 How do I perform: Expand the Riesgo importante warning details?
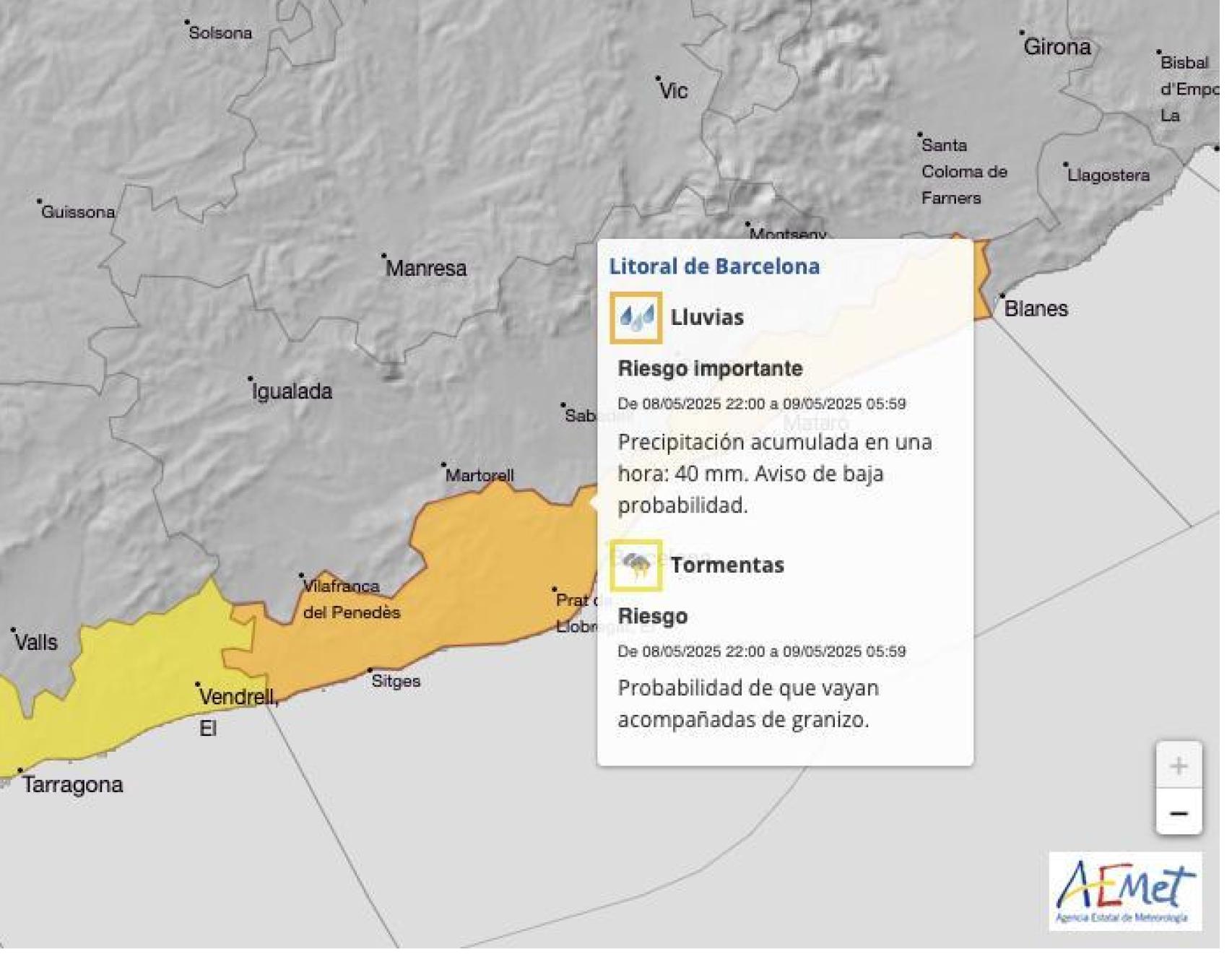click(709, 368)
